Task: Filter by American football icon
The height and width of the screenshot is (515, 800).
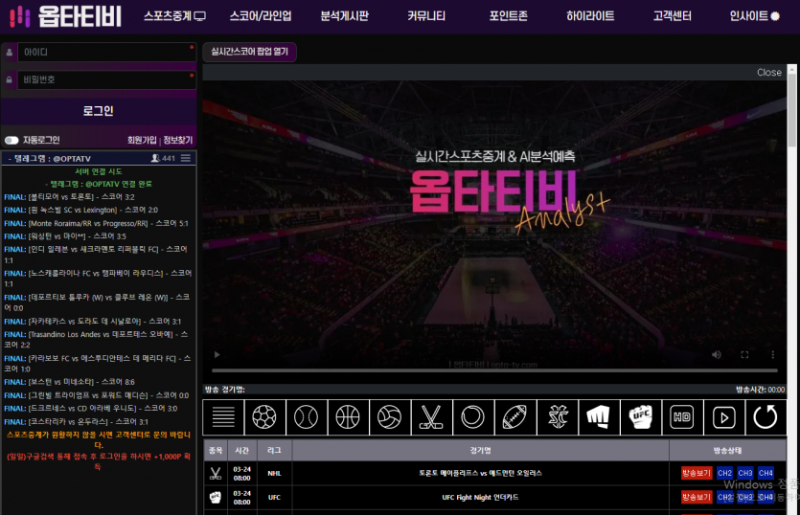Action: 515,417
